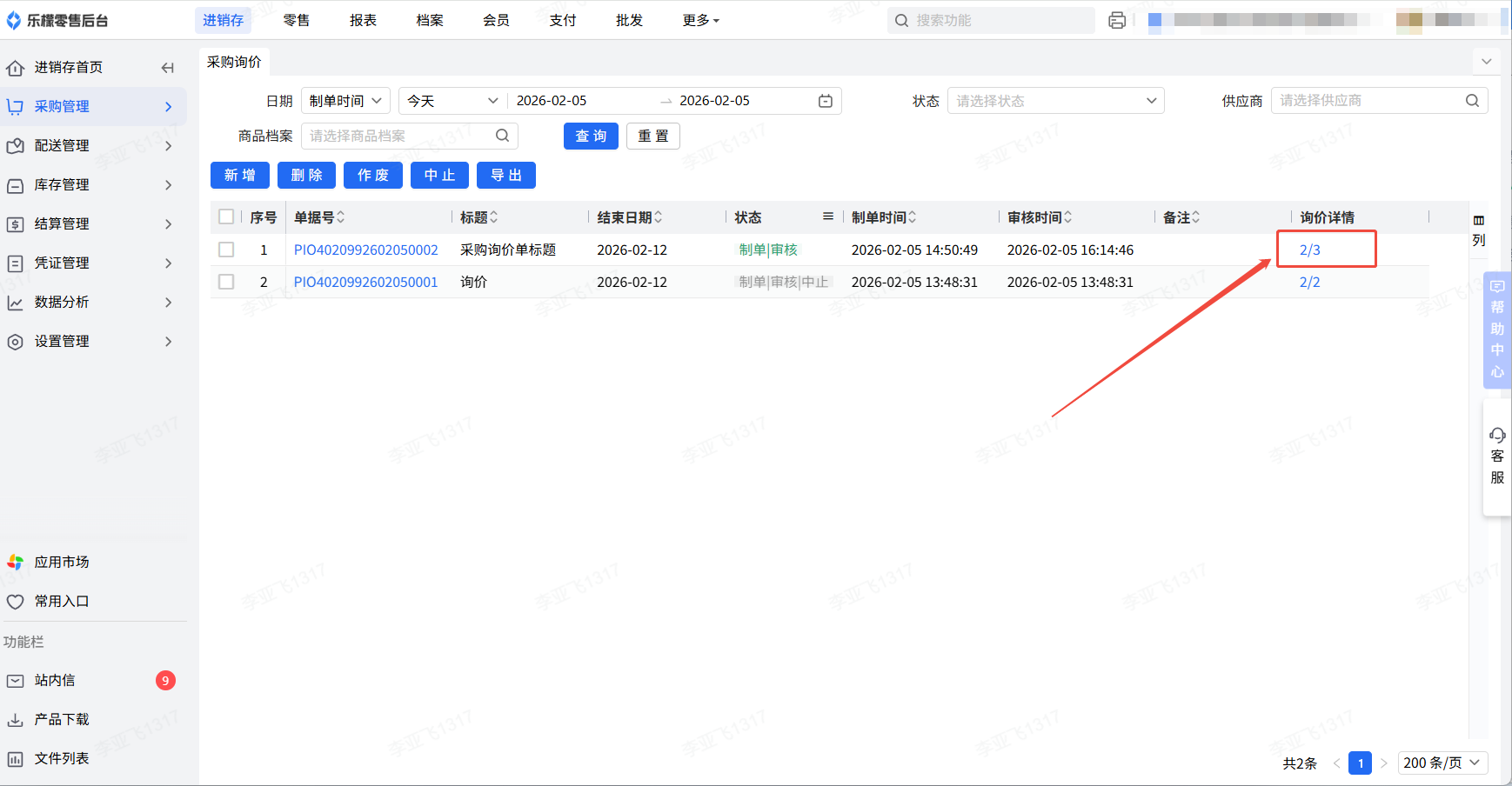Click the 导出 export button
The image size is (1512, 786).
pos(506,175)
